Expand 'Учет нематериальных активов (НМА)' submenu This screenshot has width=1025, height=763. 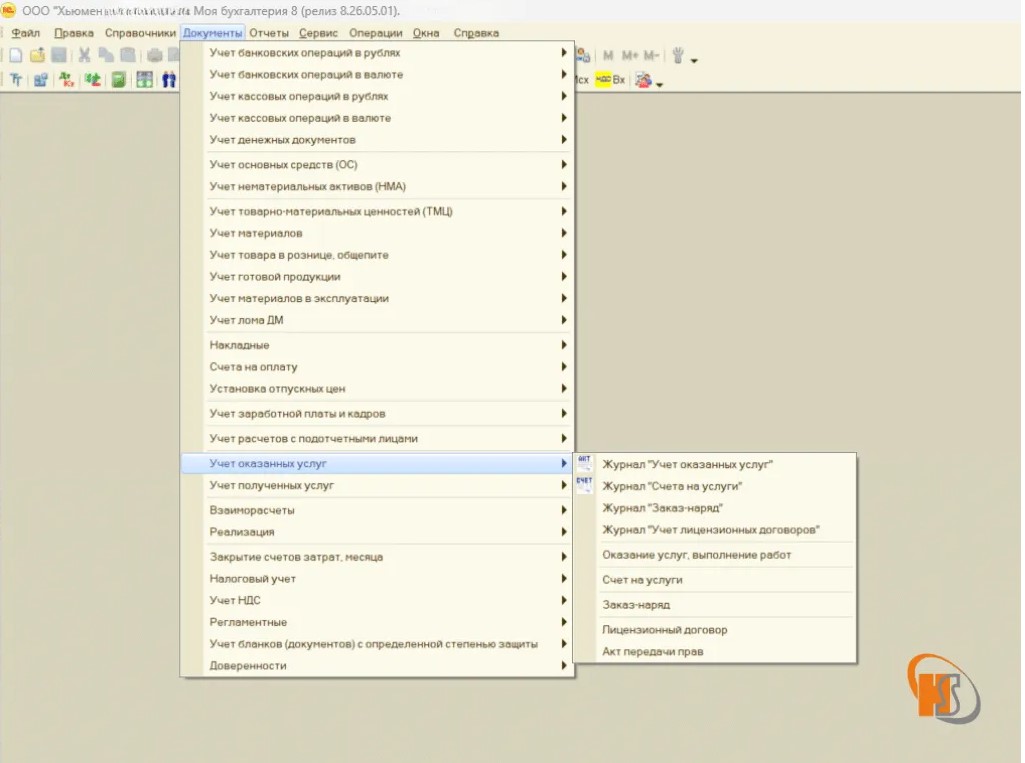pyautogui.click(x=377, y=186)
